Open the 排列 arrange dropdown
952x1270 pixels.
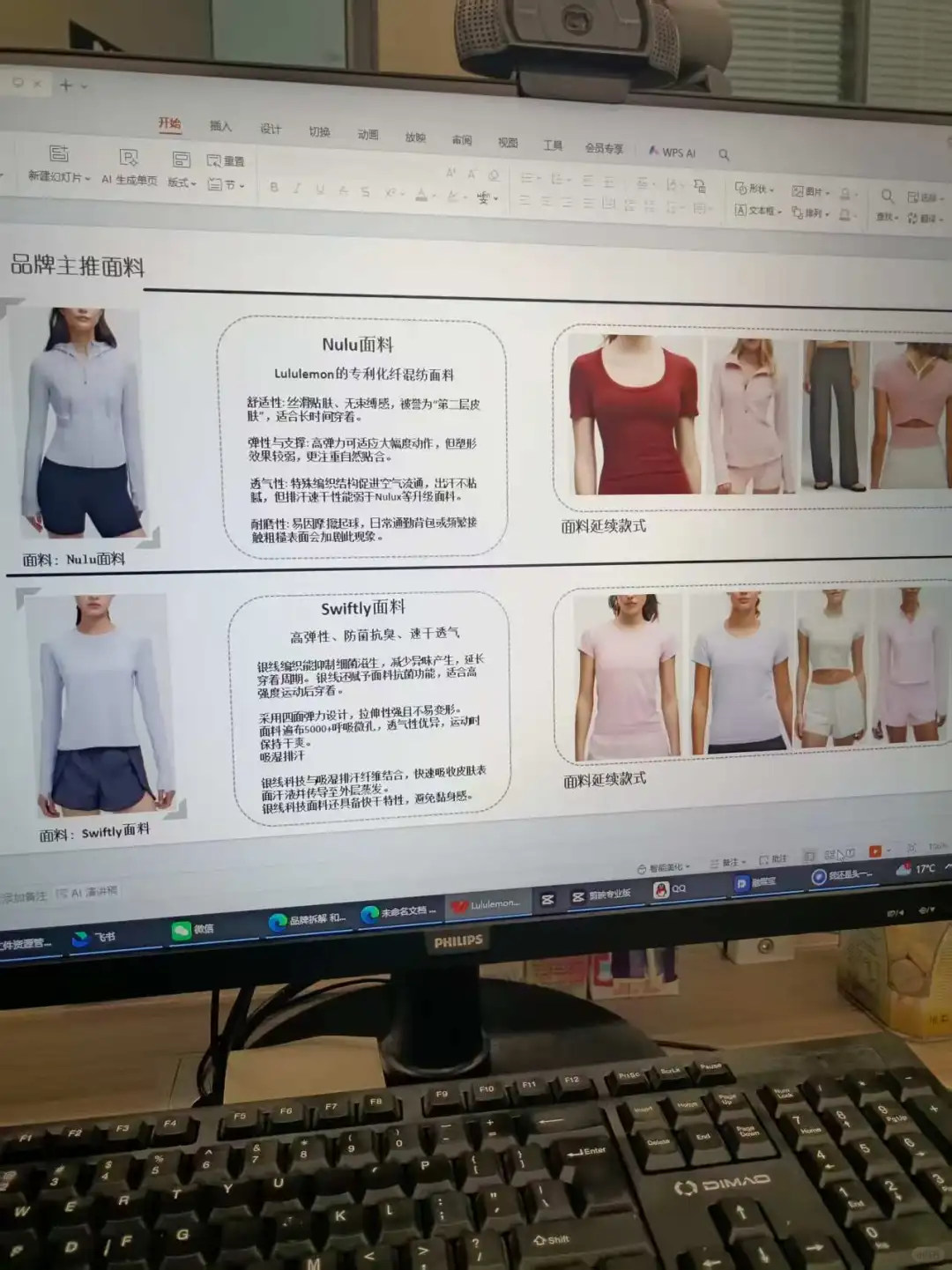[811, 213]
